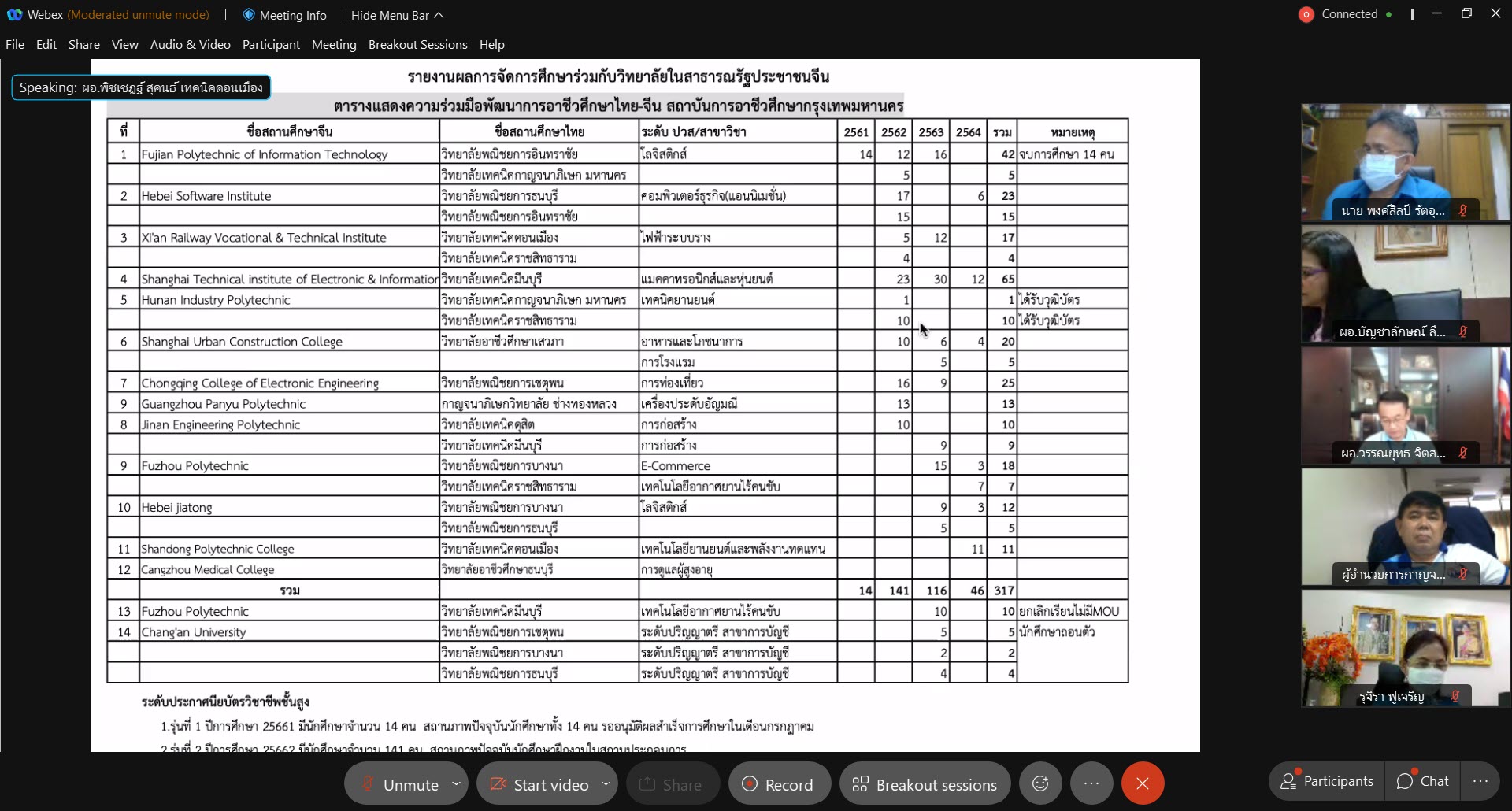Select the นาย พงศ์สิลป์ video thumbnail
Viewport: 1512px width, 811px height.
[x=1406, y=162]
